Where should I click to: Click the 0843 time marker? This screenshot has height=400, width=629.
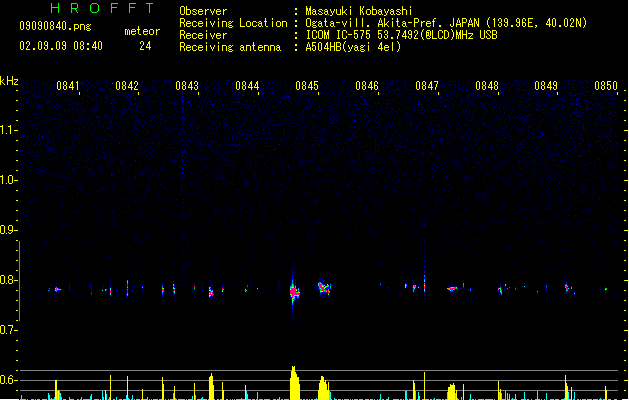point(187,86)
